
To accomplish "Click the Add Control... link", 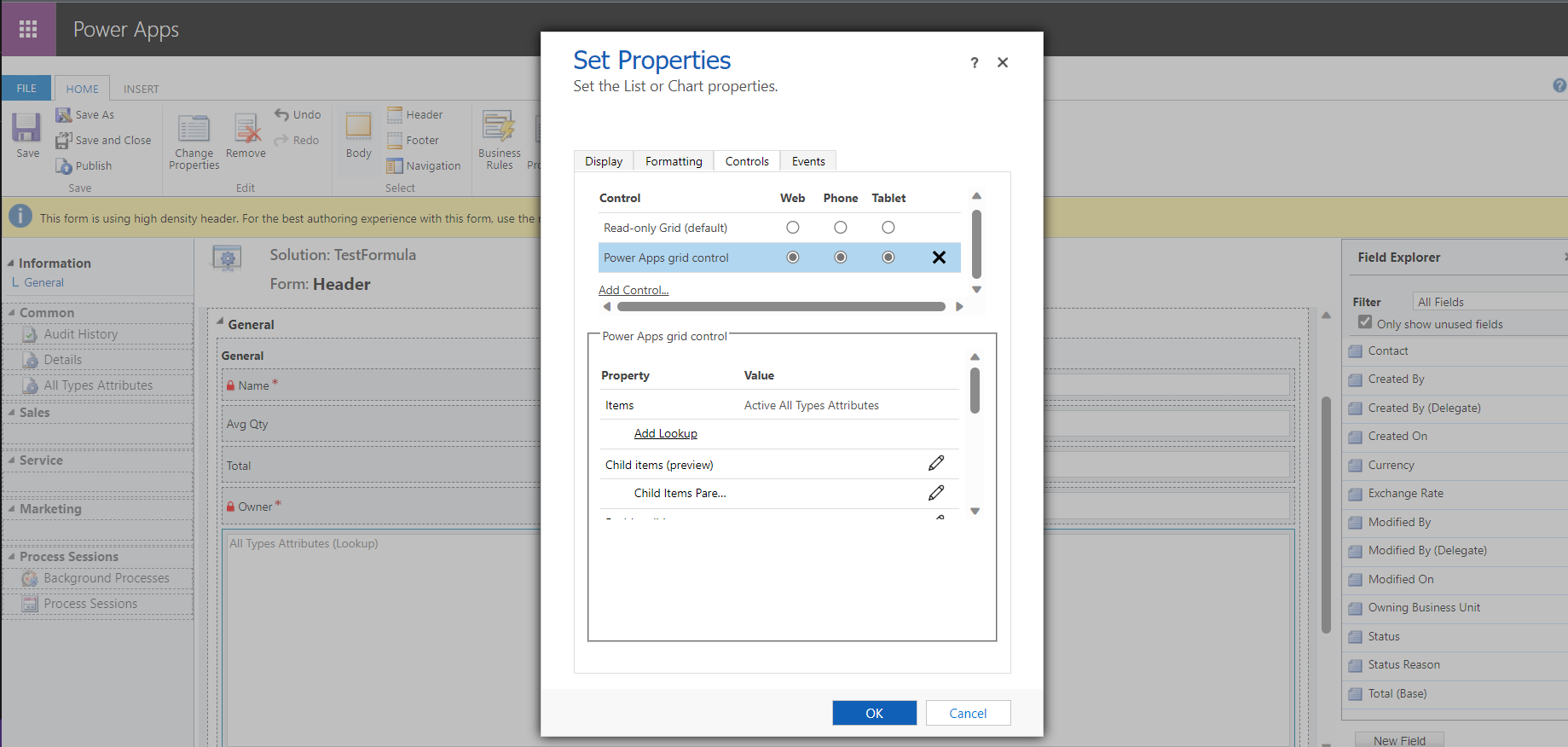I will tap(634, 290).
